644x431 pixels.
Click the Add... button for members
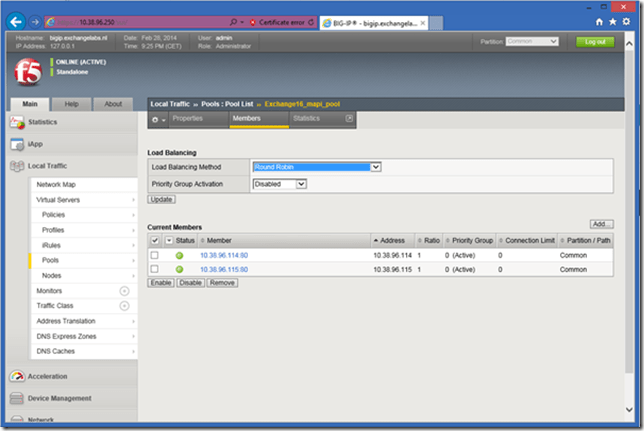[601, 224]
